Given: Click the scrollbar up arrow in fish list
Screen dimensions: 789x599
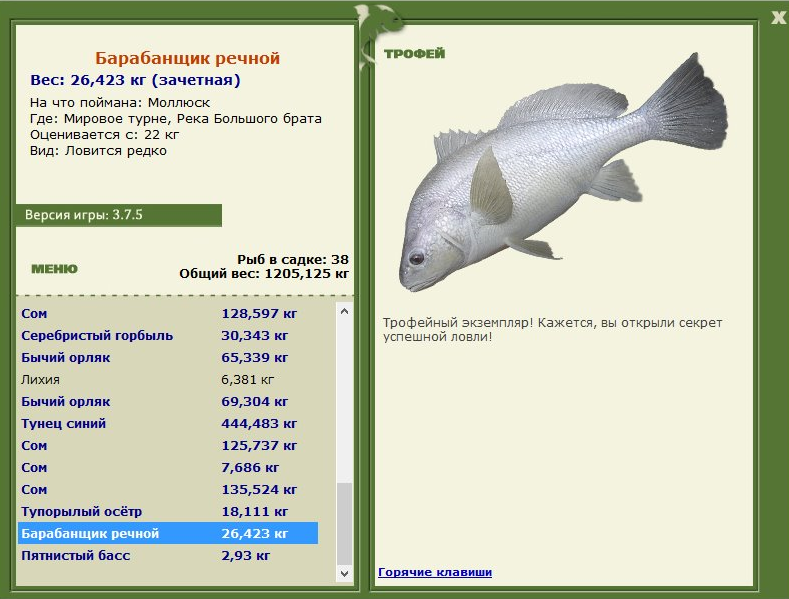Looking at the screenshot, I should click(x=345, y=311).
